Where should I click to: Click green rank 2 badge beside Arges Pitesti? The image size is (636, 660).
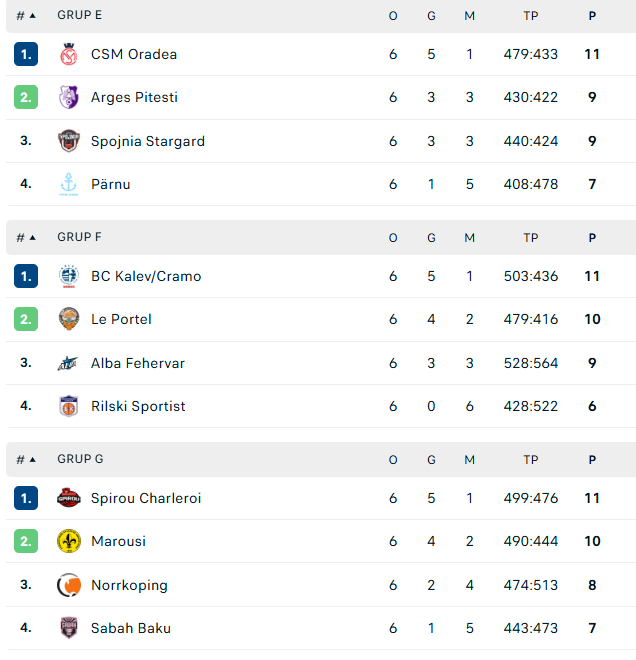(26, 97)
